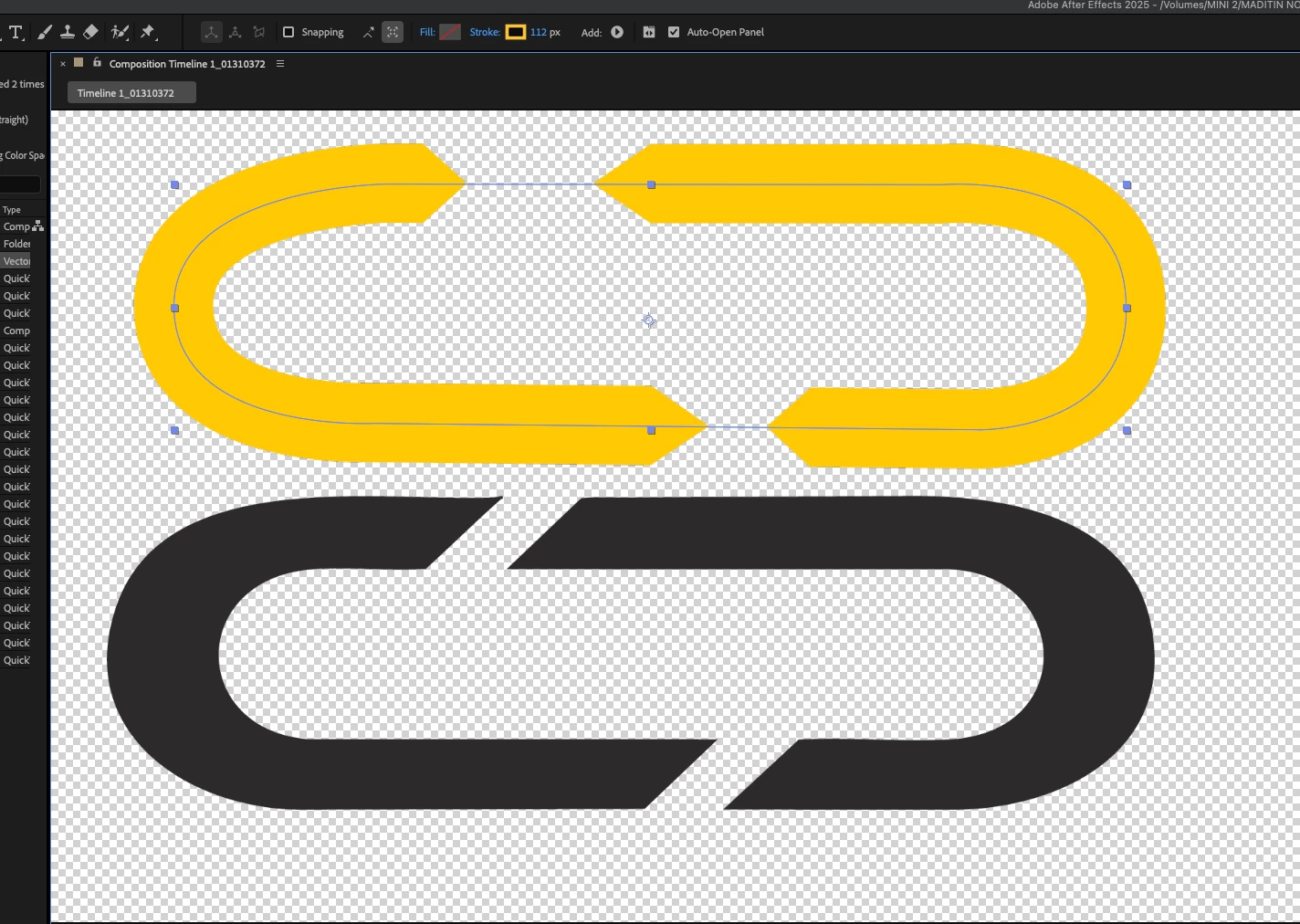Select the Puppet Pin tool
This screenshot has height=924, width=1300.
point(148,32)
